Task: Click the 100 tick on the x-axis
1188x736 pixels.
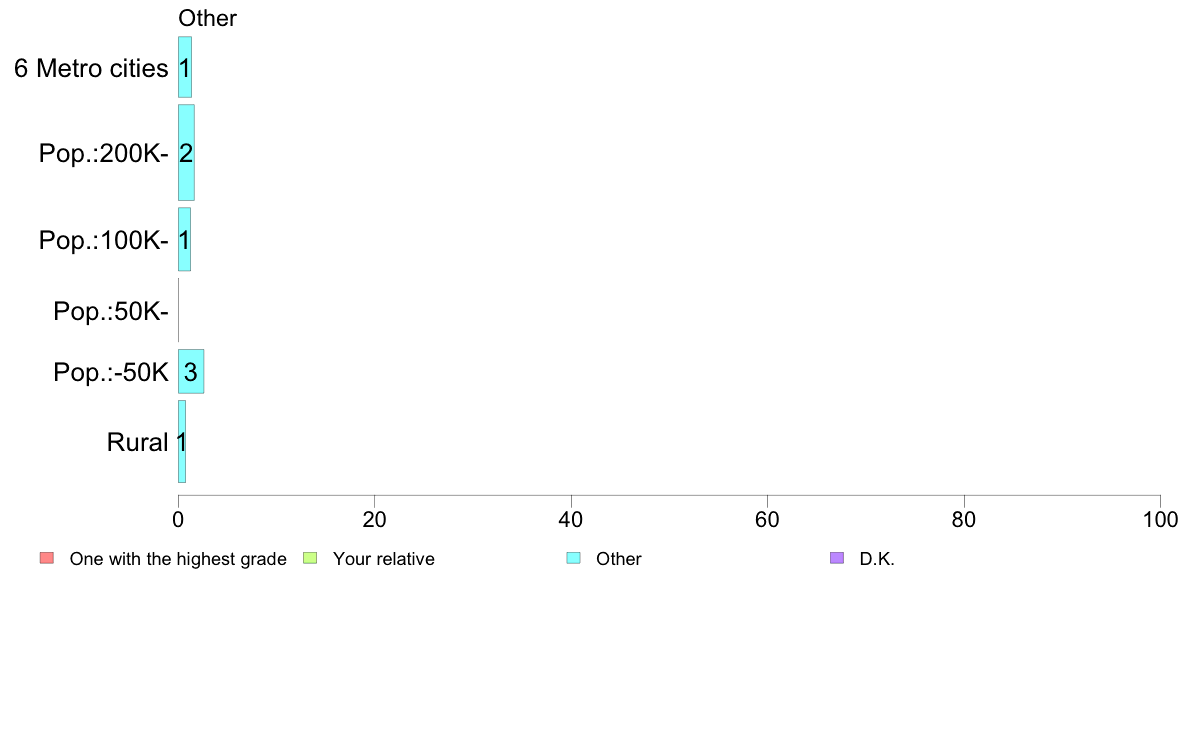Action: tap(1159, 520)
